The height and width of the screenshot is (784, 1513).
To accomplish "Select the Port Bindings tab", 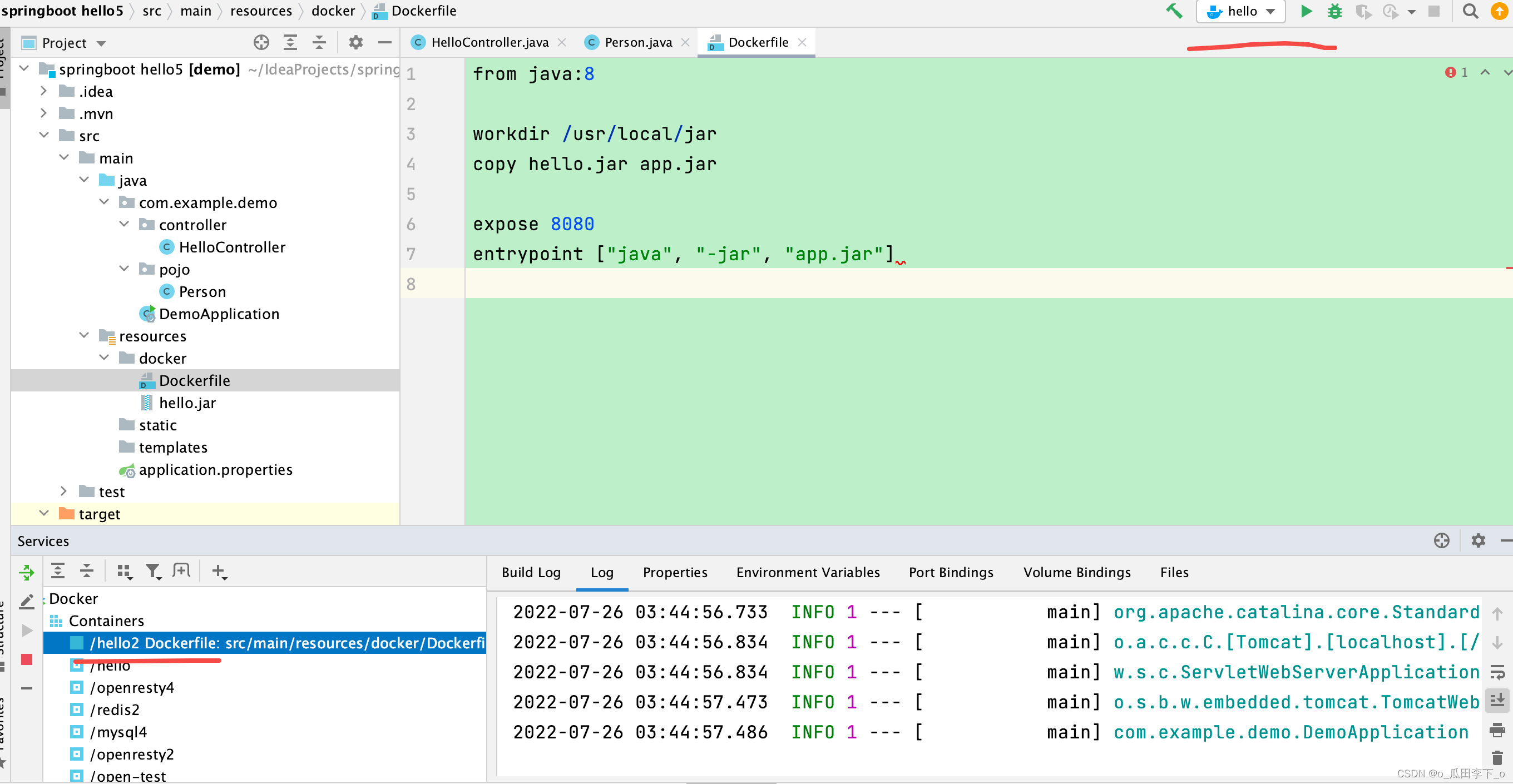I will 950,572.
